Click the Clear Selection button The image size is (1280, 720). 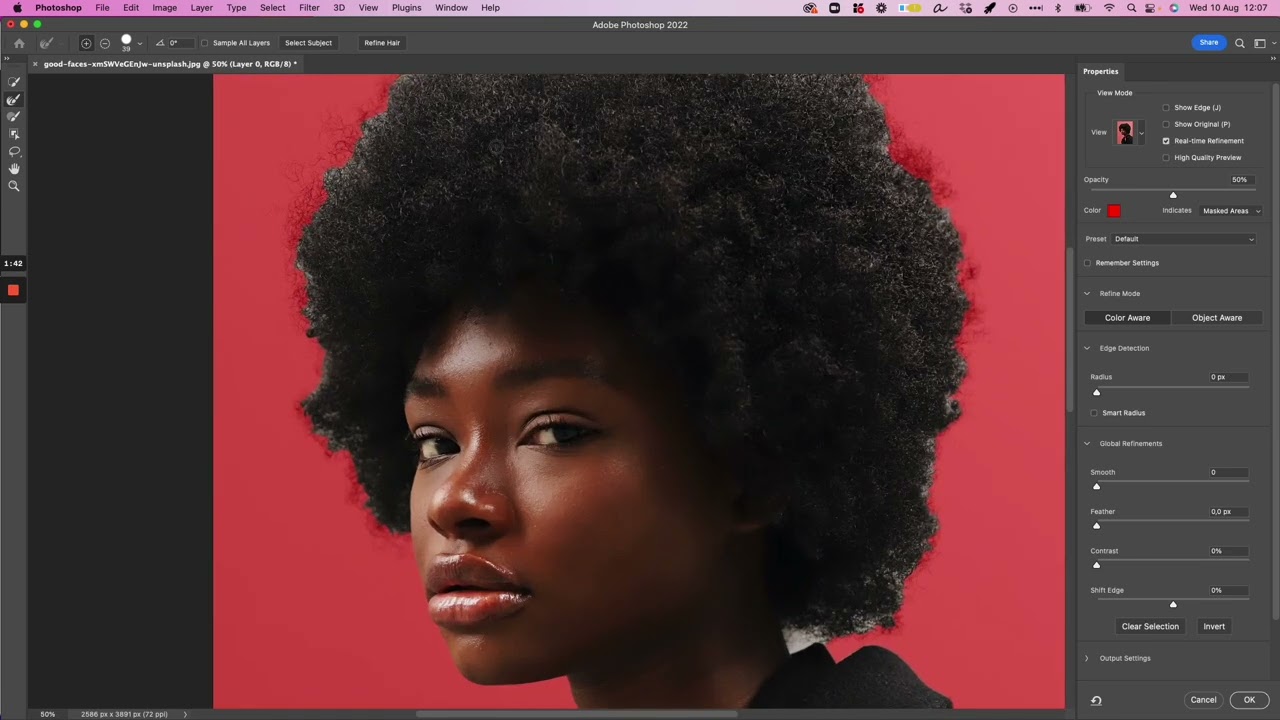[1150, 627]
